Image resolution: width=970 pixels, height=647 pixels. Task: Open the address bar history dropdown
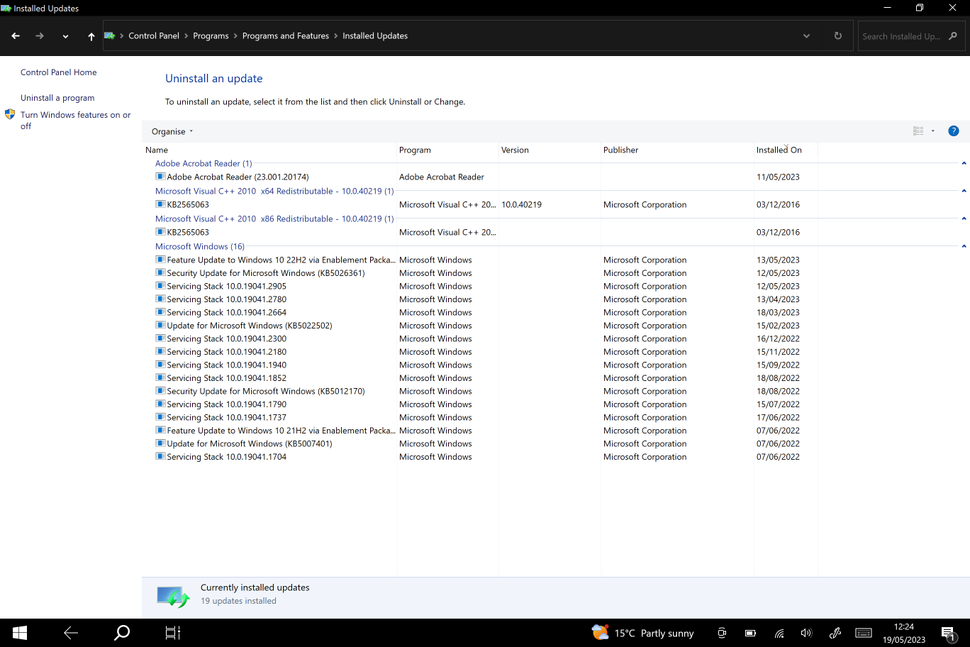(806, 35)
